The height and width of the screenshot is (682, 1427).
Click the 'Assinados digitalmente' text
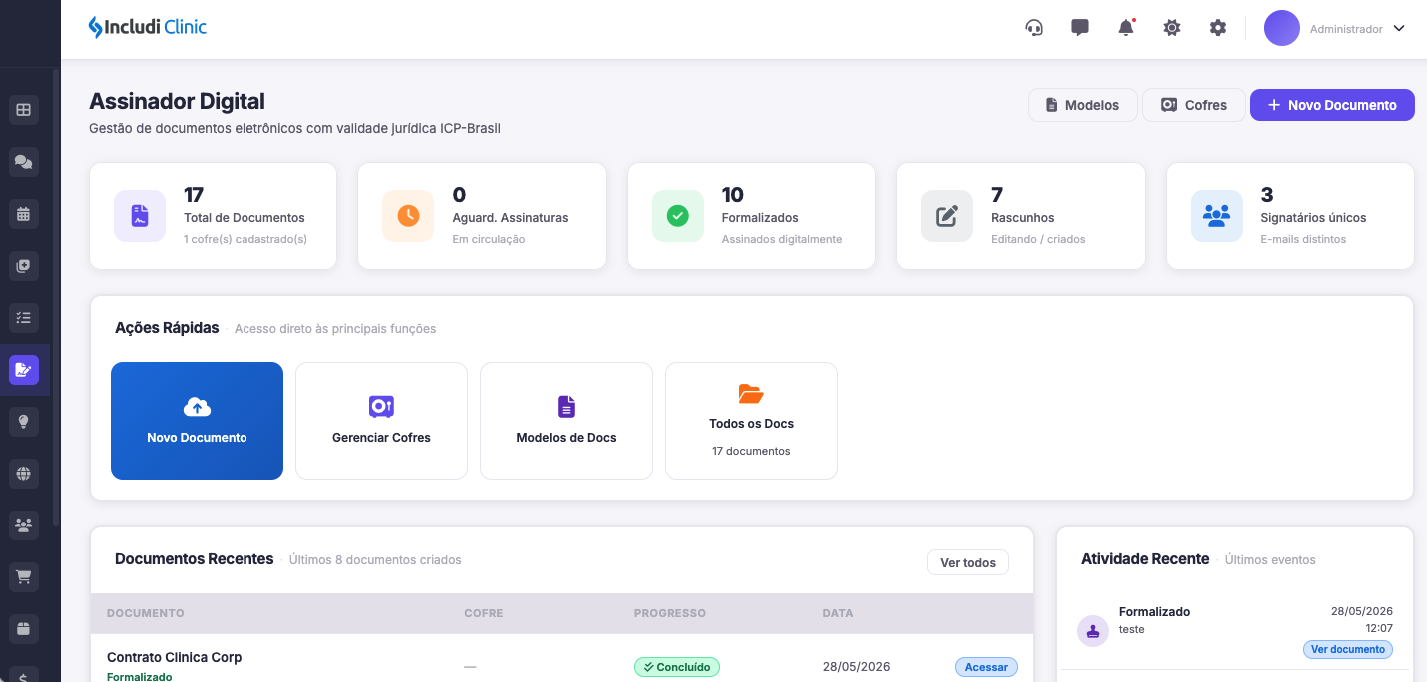click(x=782, y=239)
